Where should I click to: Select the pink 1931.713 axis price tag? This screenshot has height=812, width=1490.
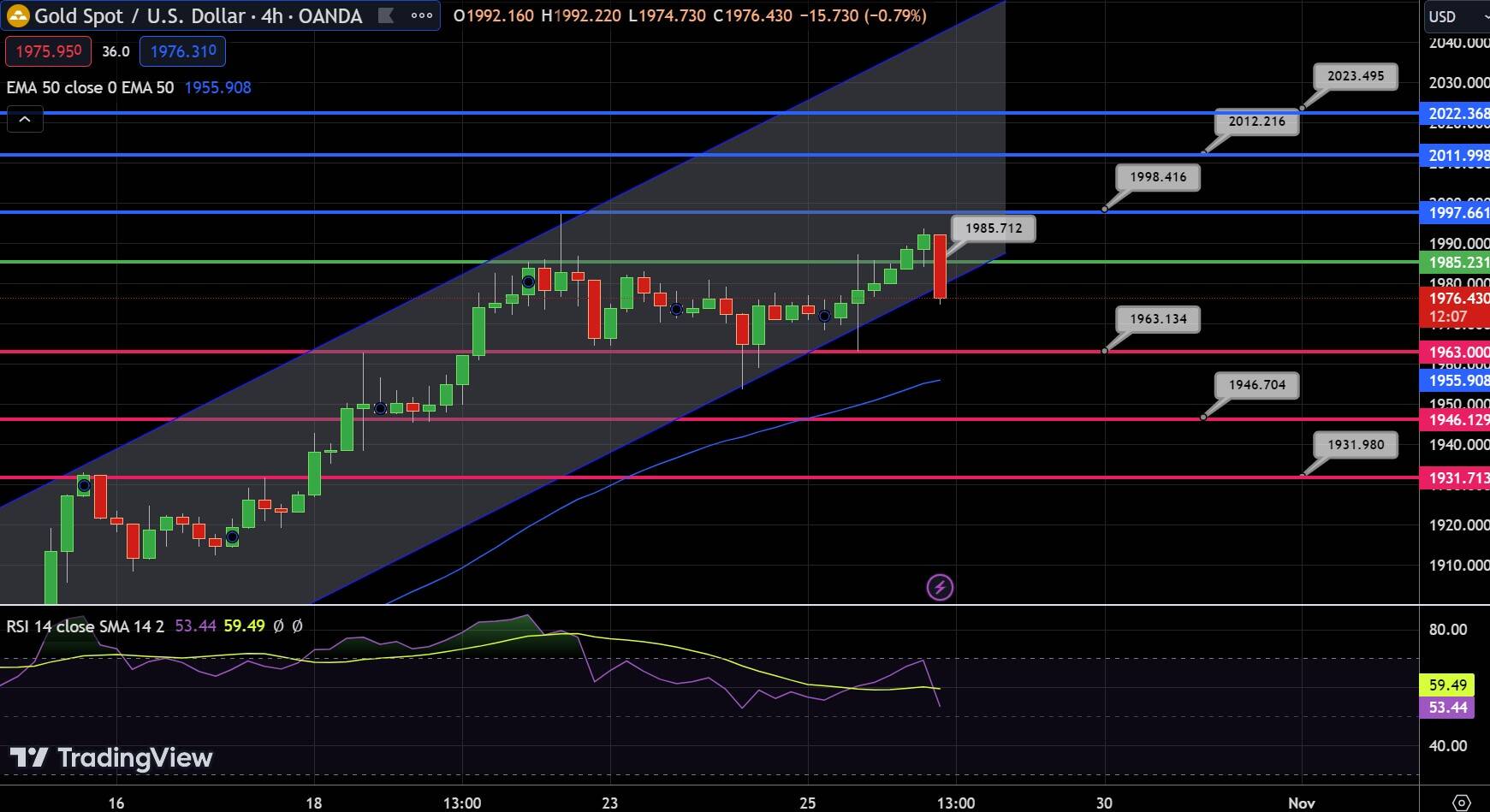(1455, 477)
